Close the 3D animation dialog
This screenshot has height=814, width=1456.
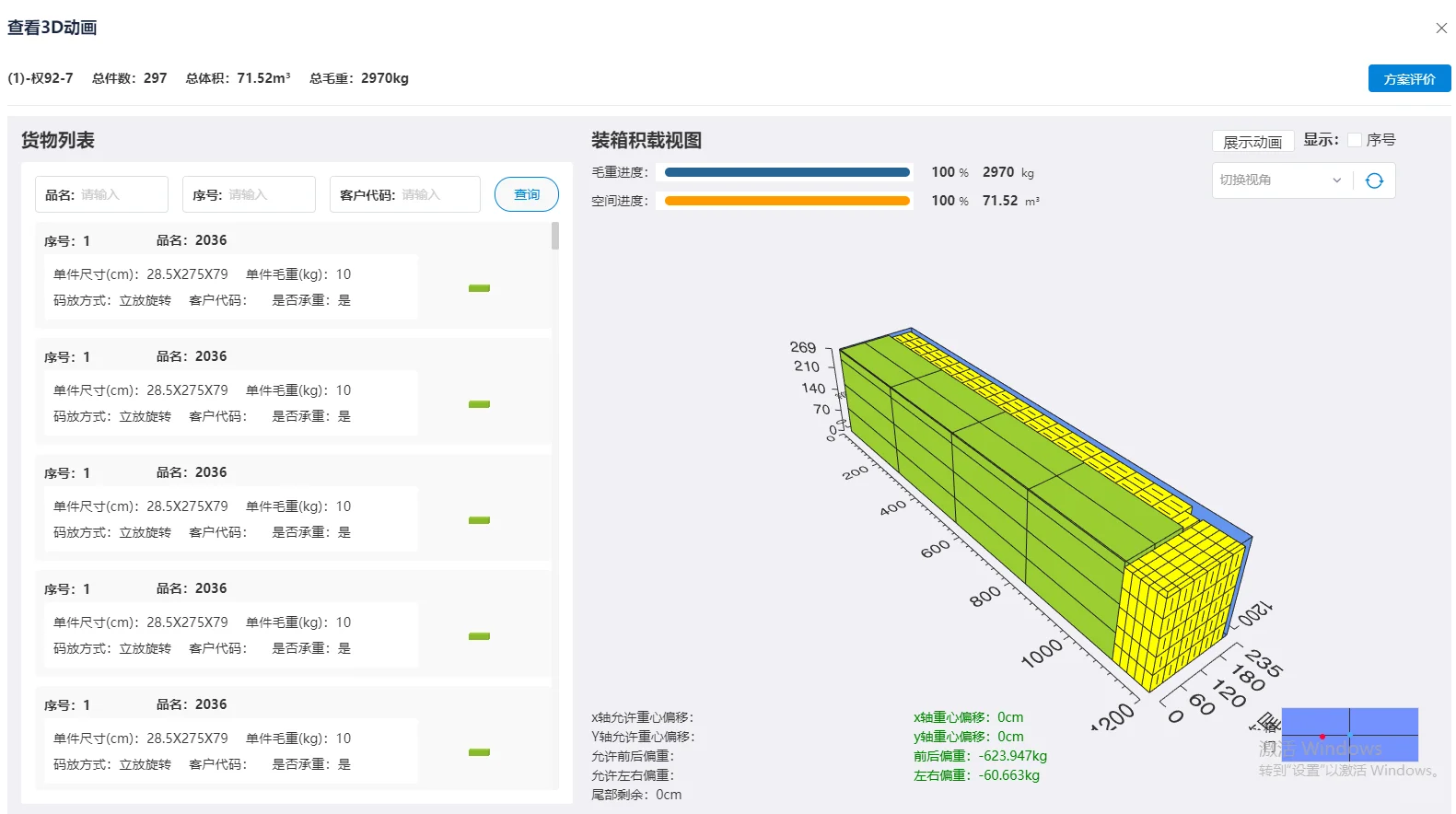tap(1441, 29)
